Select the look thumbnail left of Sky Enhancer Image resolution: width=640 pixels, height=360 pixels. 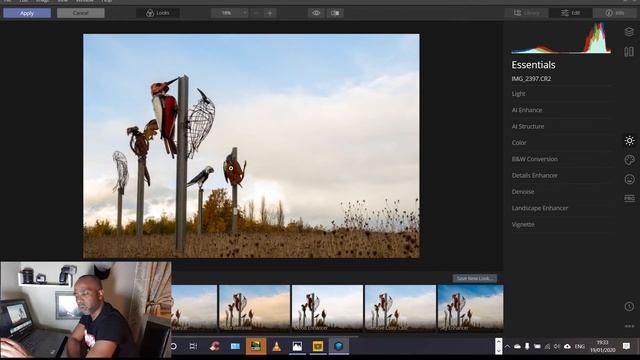tap(400, 308)
